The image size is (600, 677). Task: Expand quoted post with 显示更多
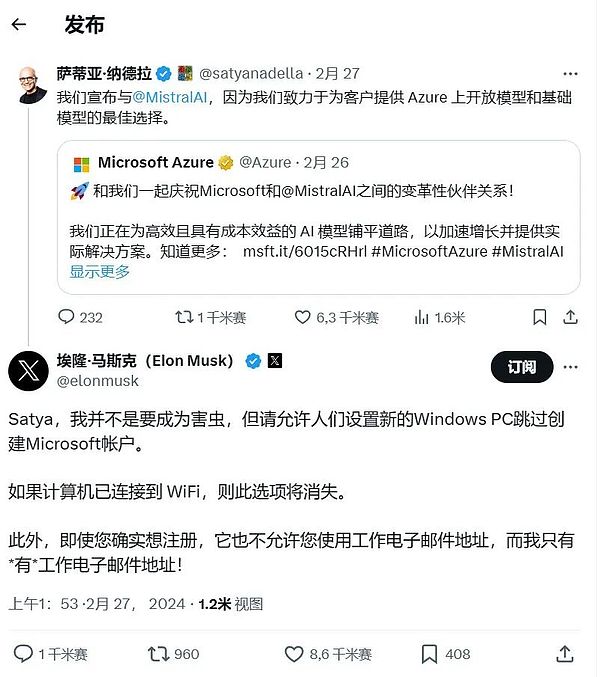point(100,271)
